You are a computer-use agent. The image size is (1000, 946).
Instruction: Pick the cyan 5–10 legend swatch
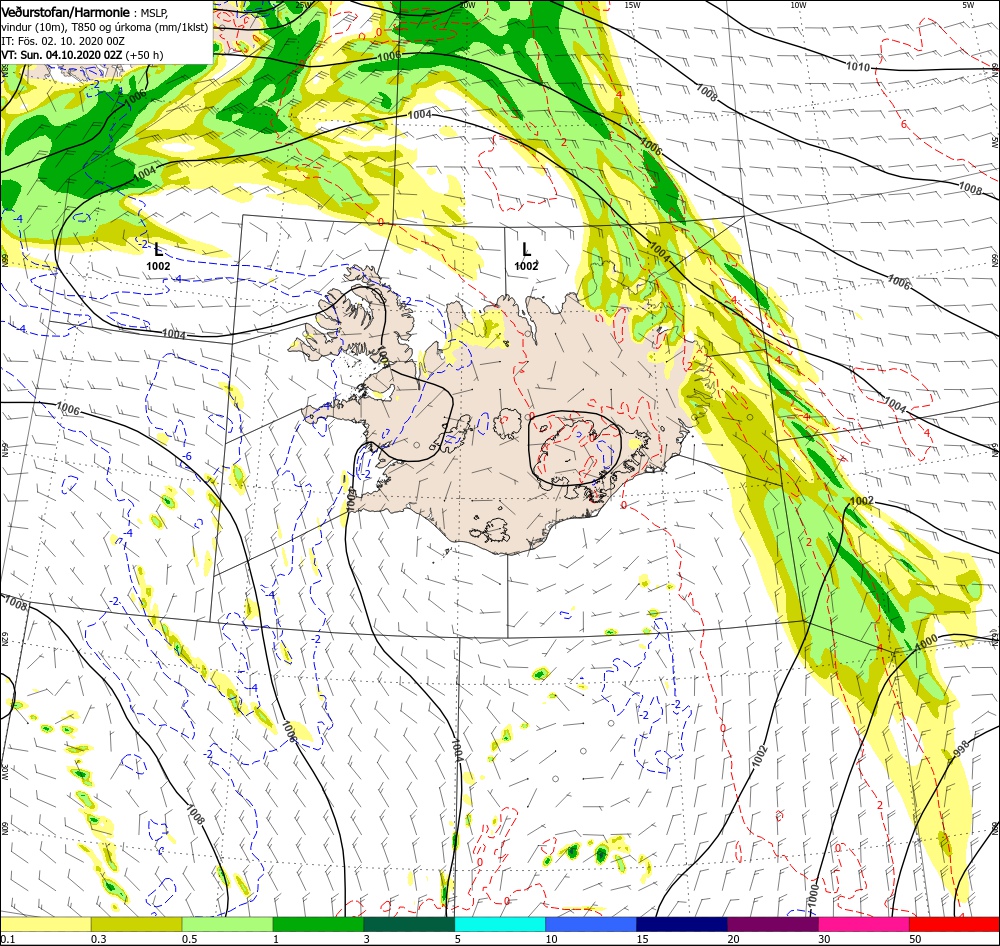click(500, 924)
